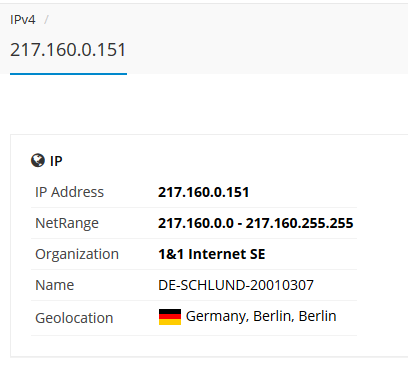Click Germany, Berlin, Berlin geolocation text
Image resolution: width=408 pixels, height=376 pixels.
pos(261,316)
